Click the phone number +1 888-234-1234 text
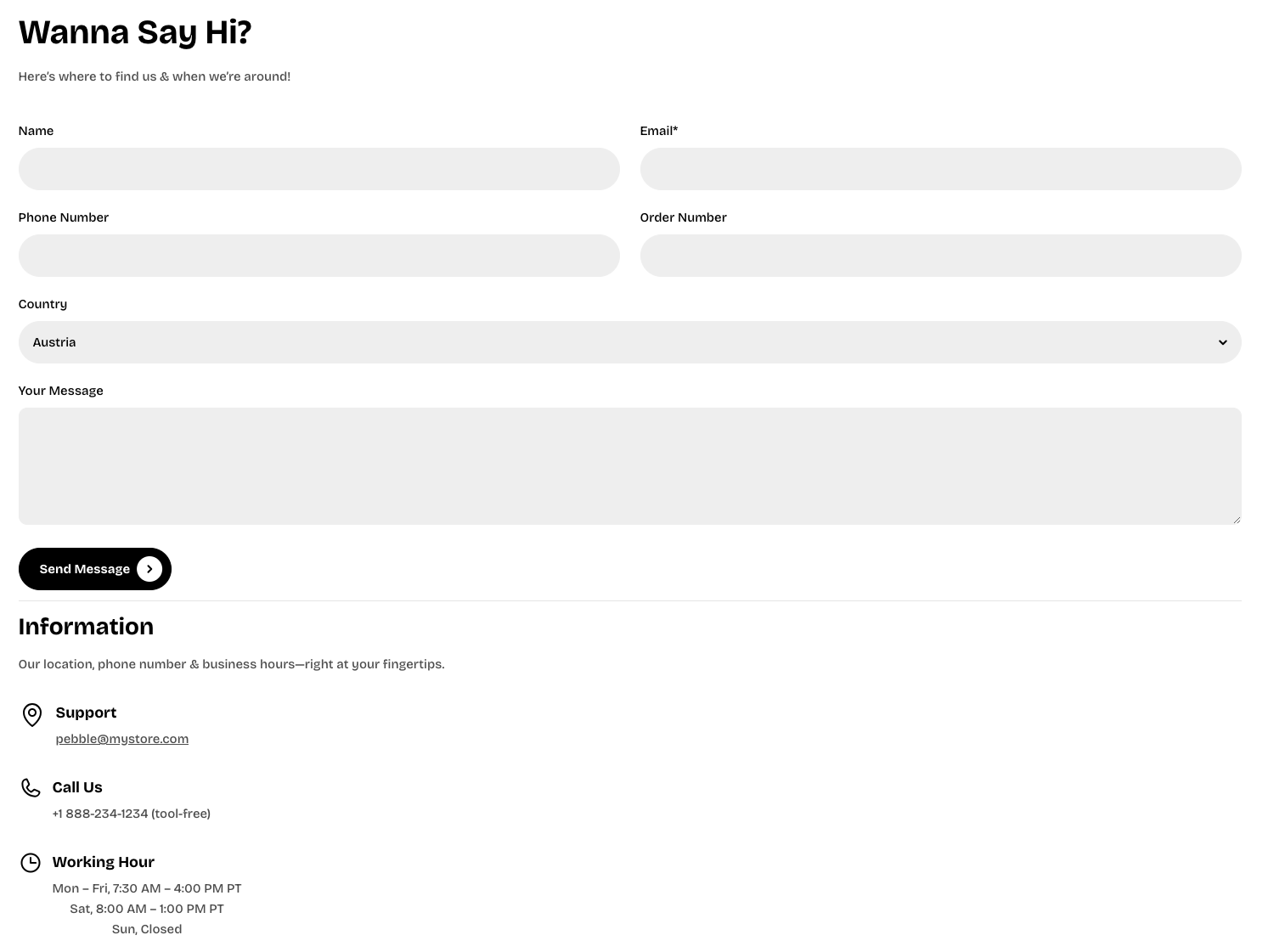The width and height of the screenshot is (1268, 952). 100,814
